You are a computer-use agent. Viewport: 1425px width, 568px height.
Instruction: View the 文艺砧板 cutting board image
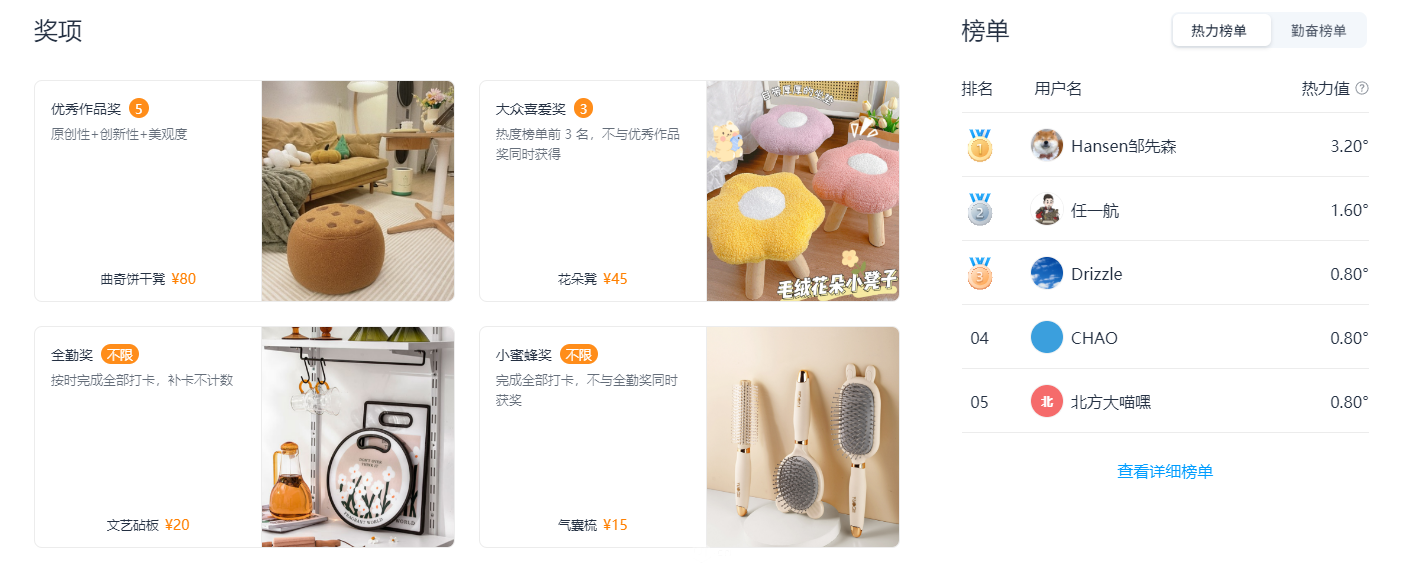358,437
